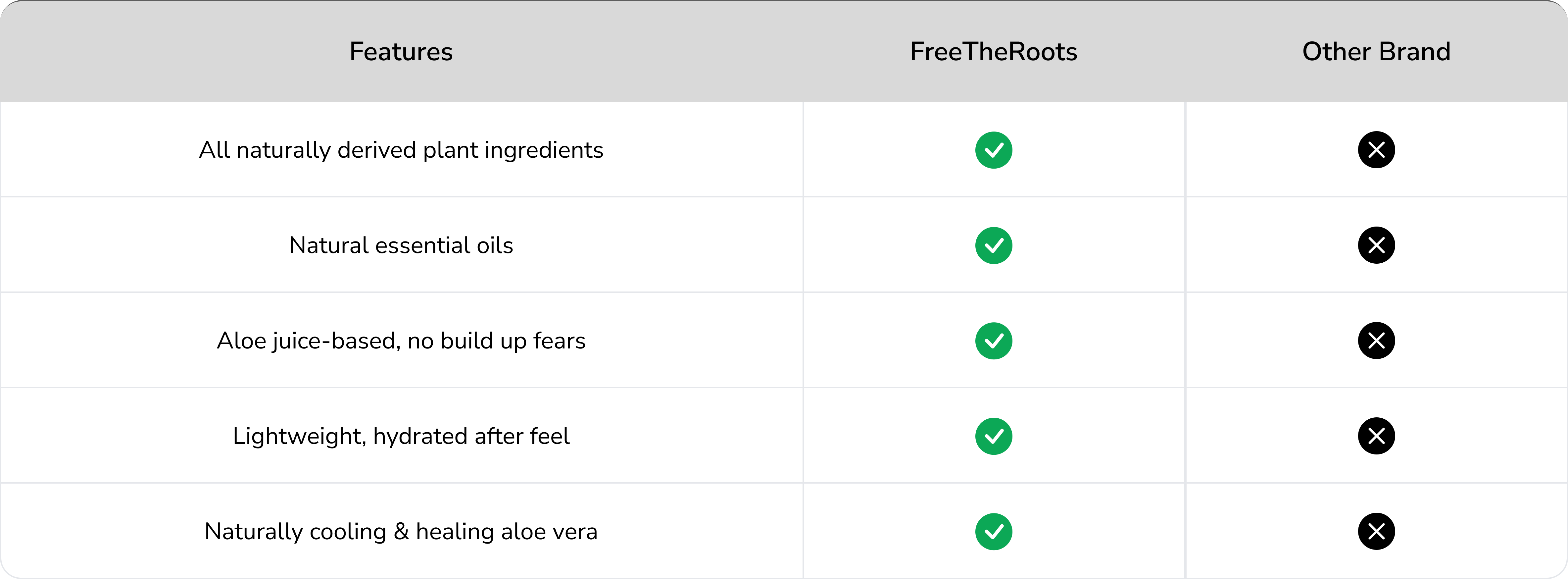The image size is (1568, 579).
Task: Click the Other Brand column header
Action: tap(1376, 52)
